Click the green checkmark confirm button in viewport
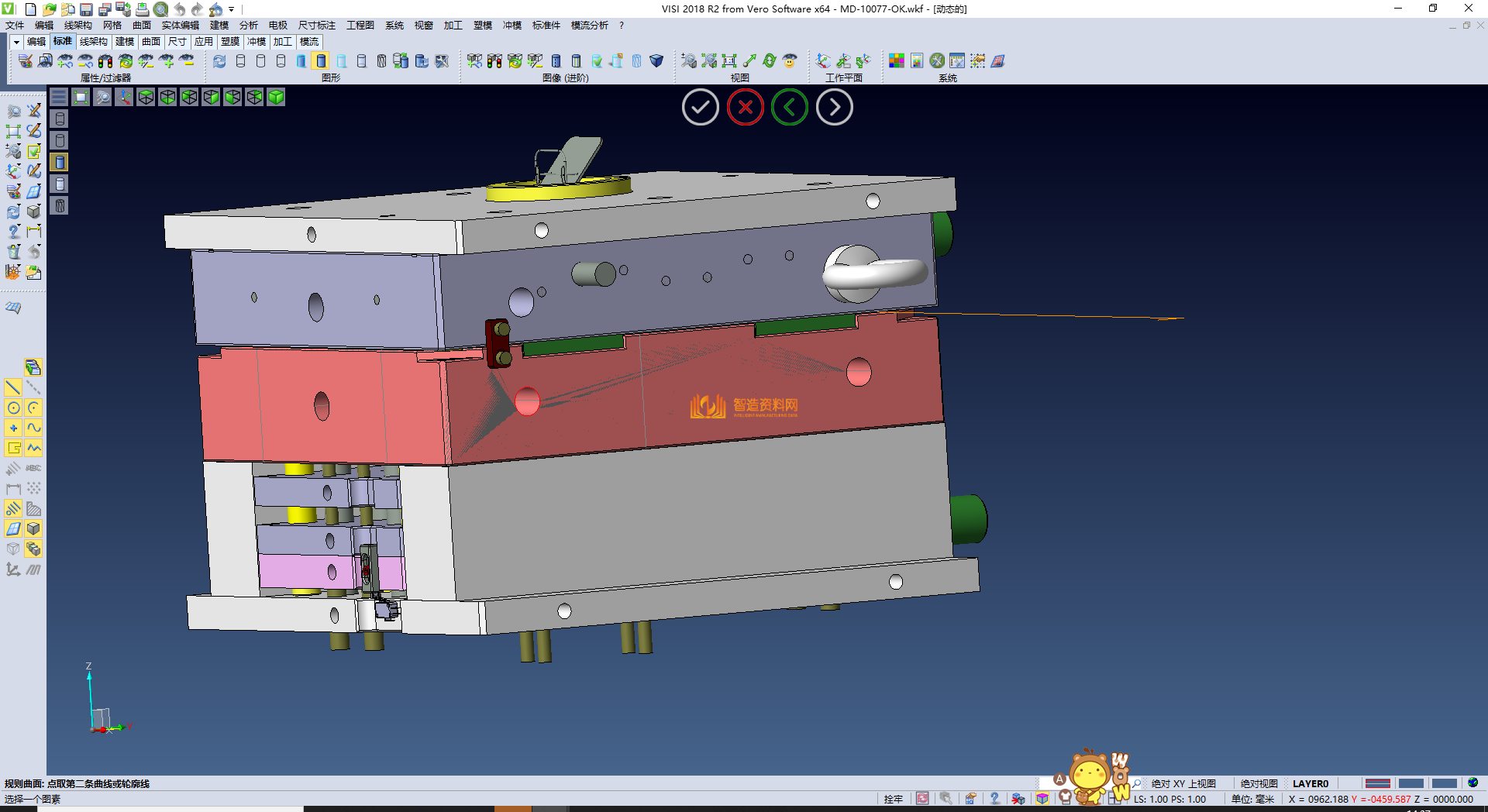This screenshot has height=812, width=1488. tap(700, 108)
